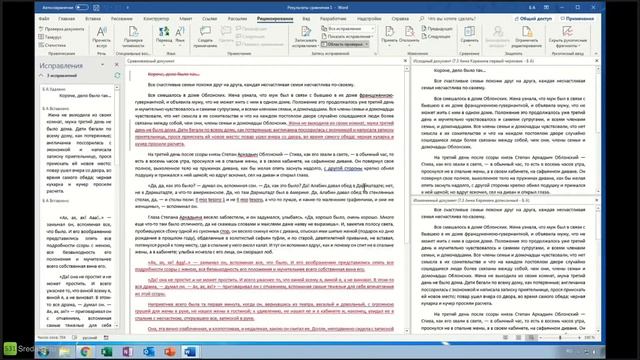Open OneNote from the taskbar
This screenshot has width=640, height=360.
(128, 351)
